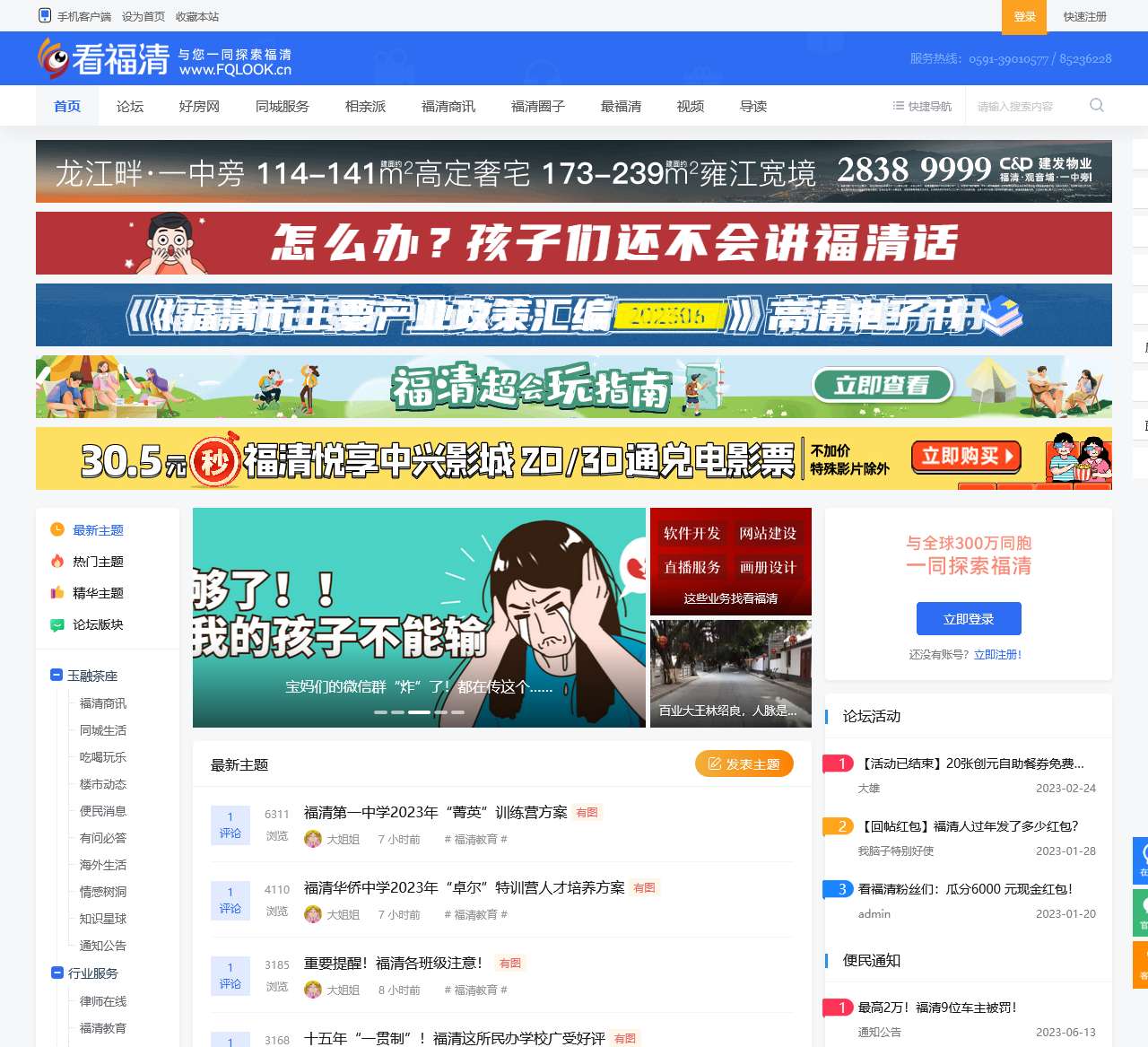Screen dimensions: 1148x1047
Task: Go to the 好房网 tab
Action: pyautogui.click(x=199, y=106)
